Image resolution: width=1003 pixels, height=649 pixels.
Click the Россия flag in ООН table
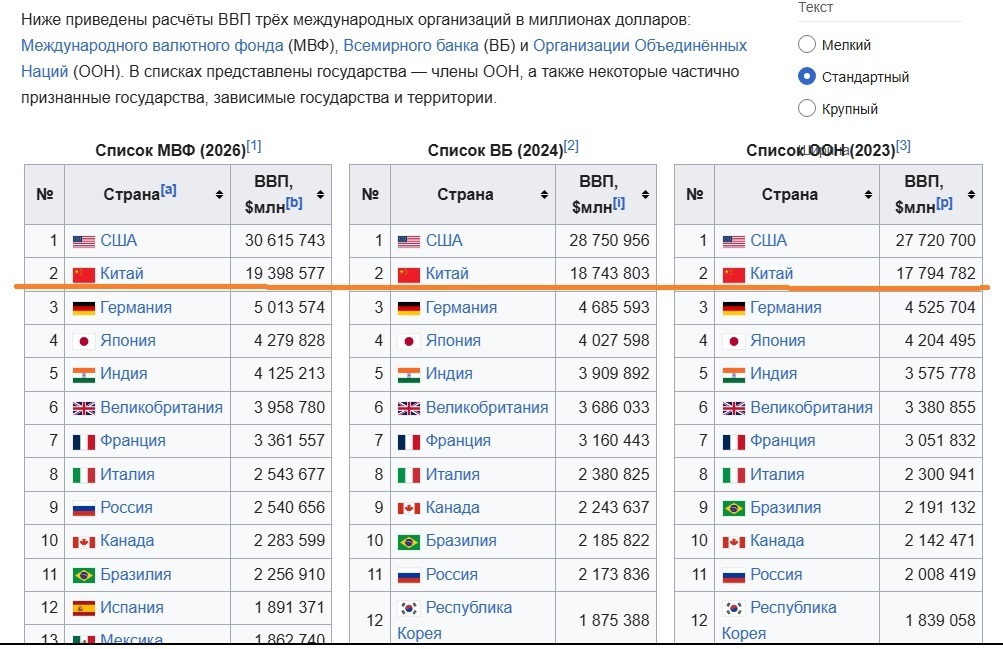tap(734, 575)
